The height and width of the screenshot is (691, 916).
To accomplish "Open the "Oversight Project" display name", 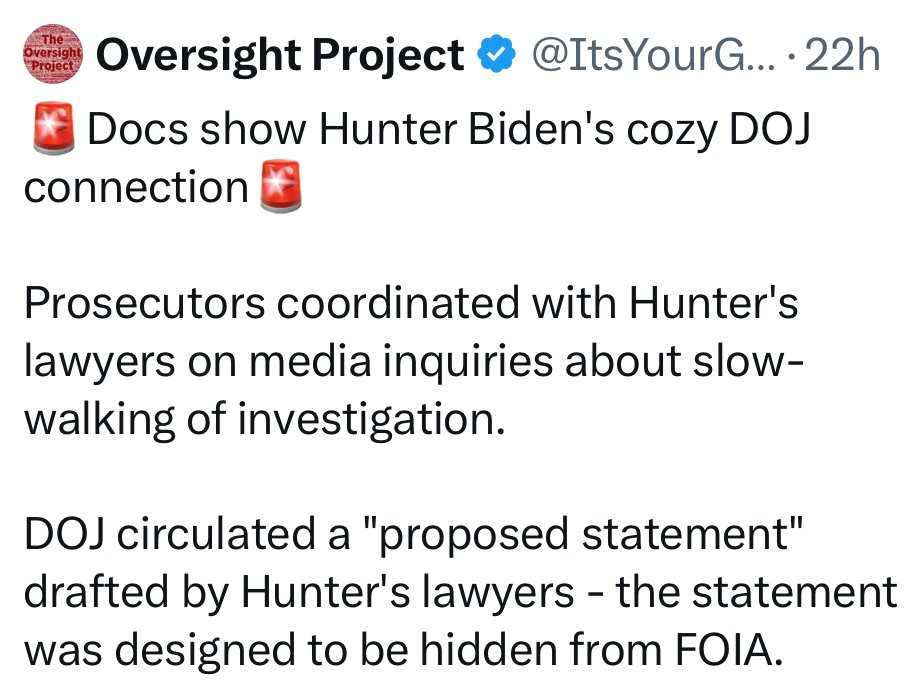I will coord(280,56).
